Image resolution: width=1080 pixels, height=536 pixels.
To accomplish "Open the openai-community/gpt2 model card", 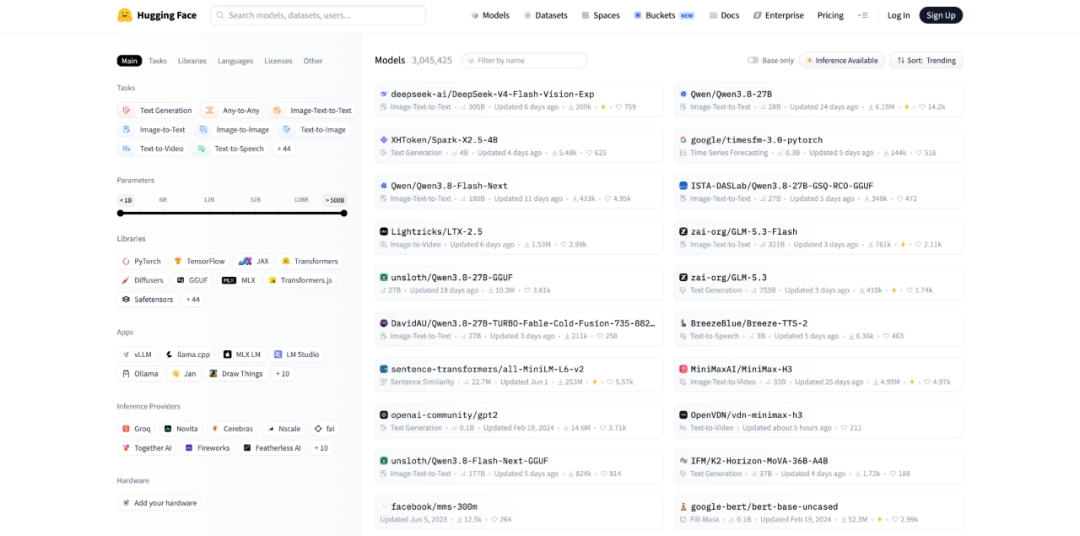I will pos(519,421).
